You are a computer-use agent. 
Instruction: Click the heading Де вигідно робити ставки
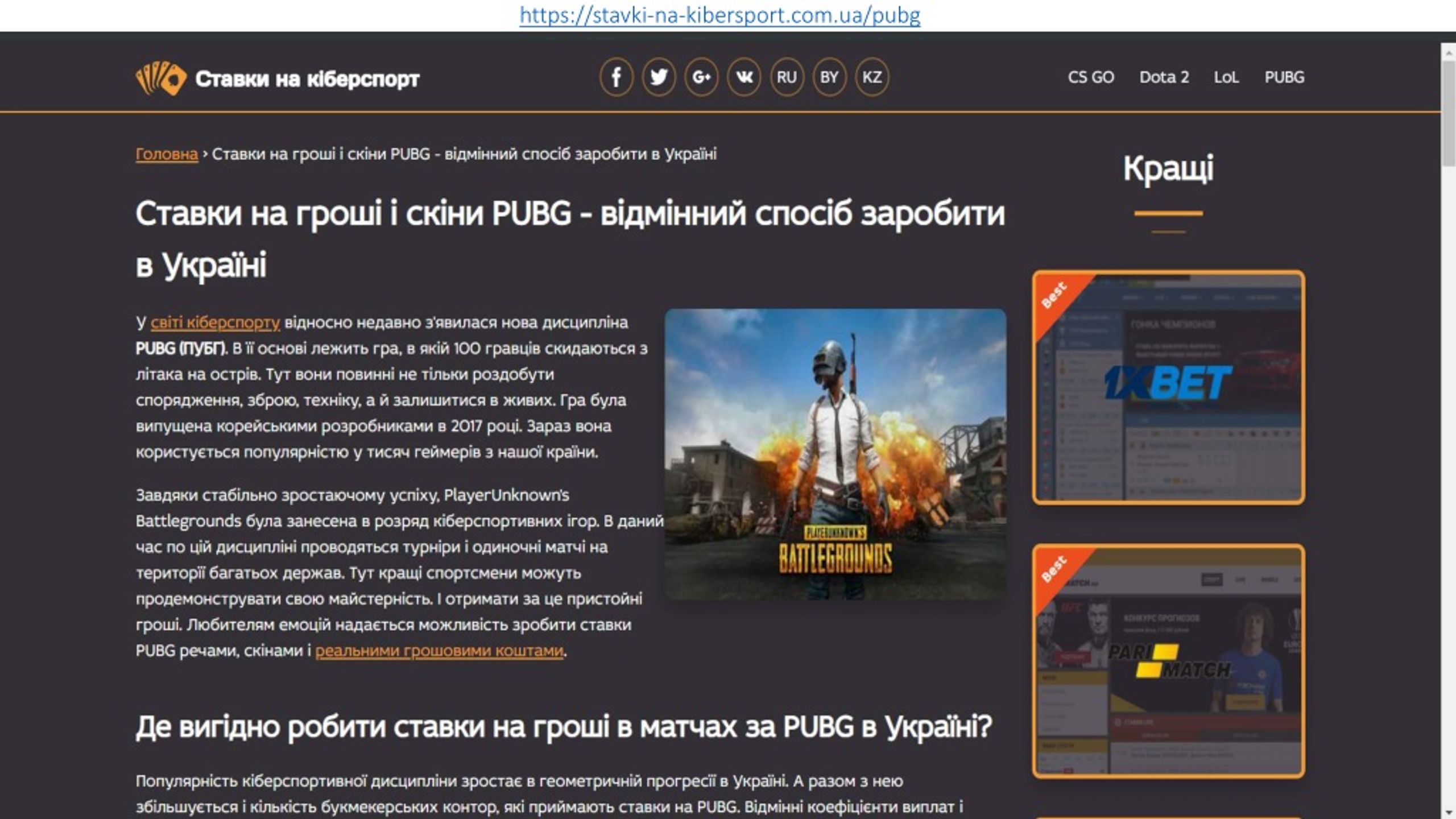[564, 727]
